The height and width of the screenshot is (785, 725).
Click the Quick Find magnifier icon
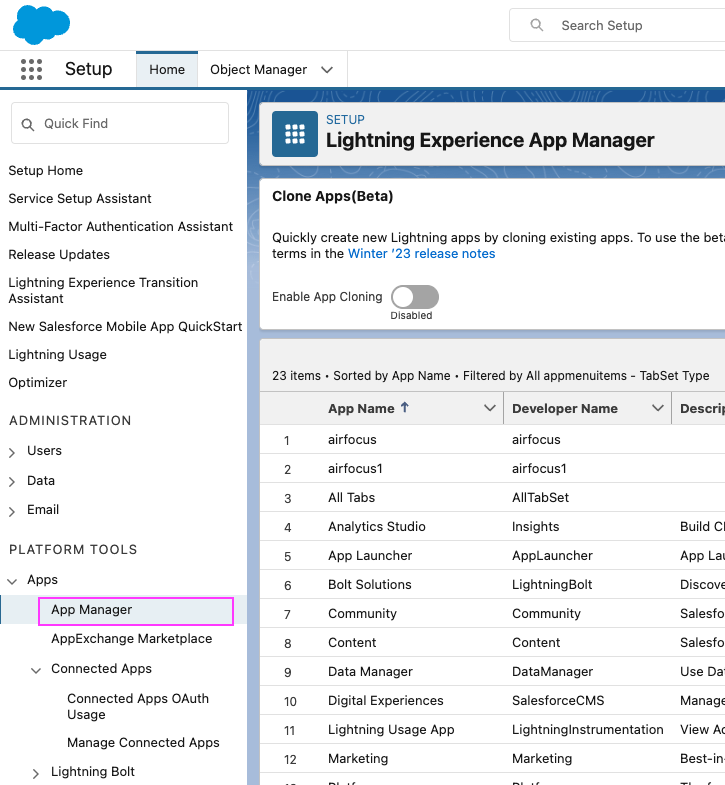(28, 124)
